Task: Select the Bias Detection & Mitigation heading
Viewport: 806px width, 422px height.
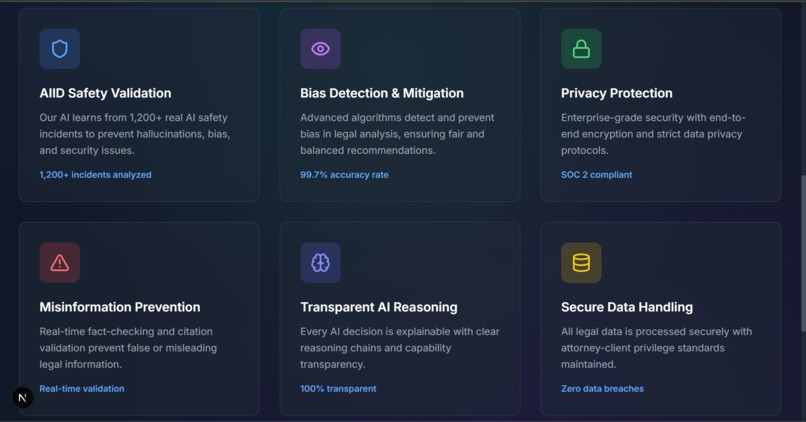Action: click(x=382, y=93)
